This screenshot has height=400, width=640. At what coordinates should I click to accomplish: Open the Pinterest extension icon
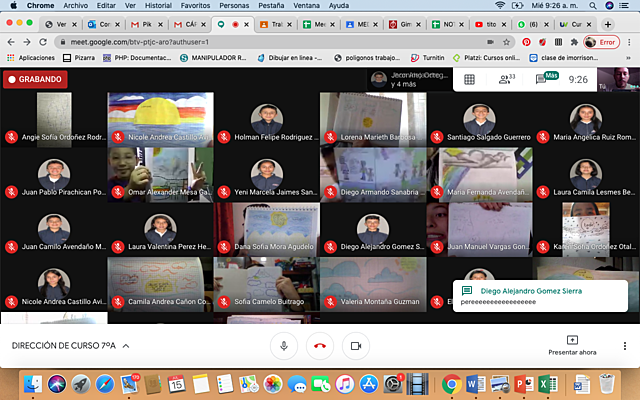coord(527,42)
